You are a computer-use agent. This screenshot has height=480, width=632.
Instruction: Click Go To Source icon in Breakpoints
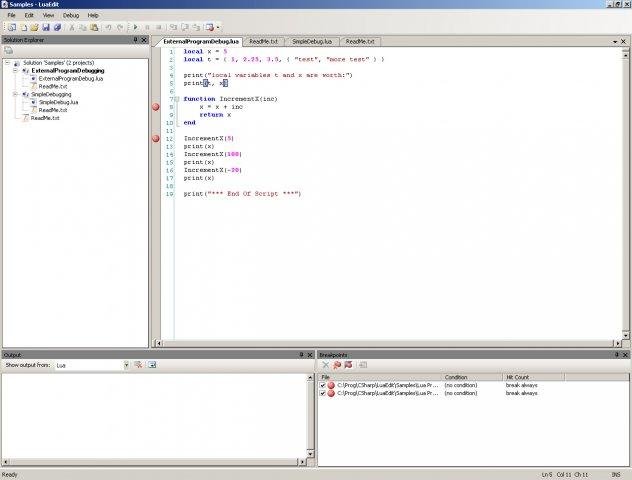[363, 365]
